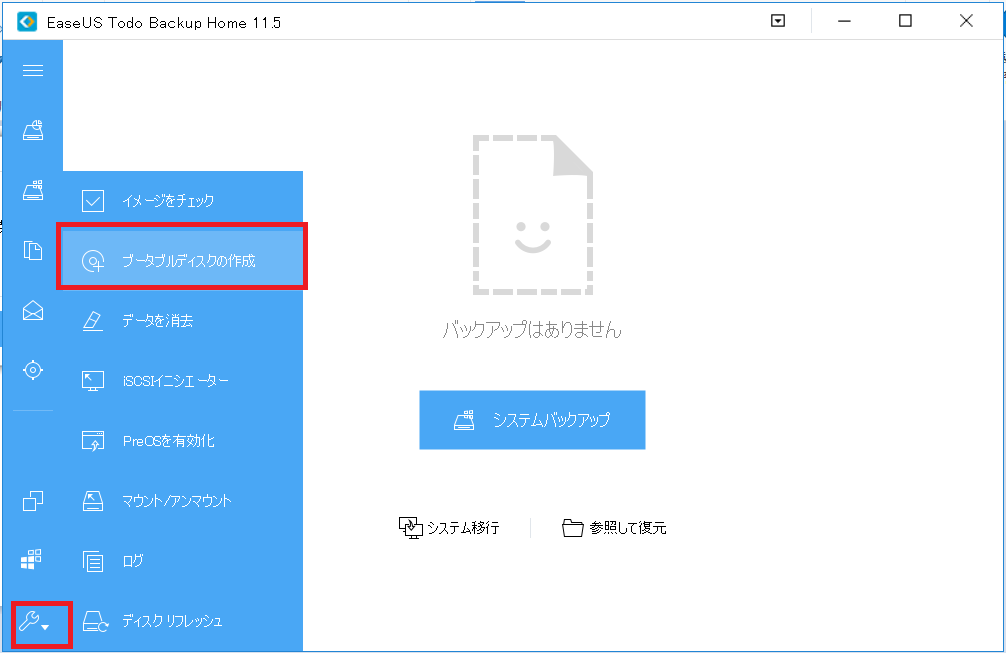The height and width of the screenshot is (653, 1006).
Task: Open System Transfer windows-squares sidebar icon
Action: tap(31, 559)
